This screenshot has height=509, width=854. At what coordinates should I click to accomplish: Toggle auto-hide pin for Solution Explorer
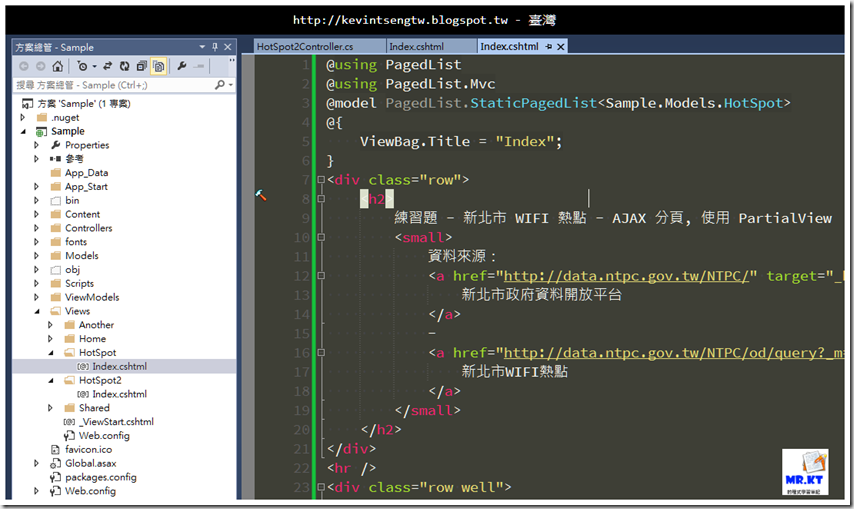215,47
